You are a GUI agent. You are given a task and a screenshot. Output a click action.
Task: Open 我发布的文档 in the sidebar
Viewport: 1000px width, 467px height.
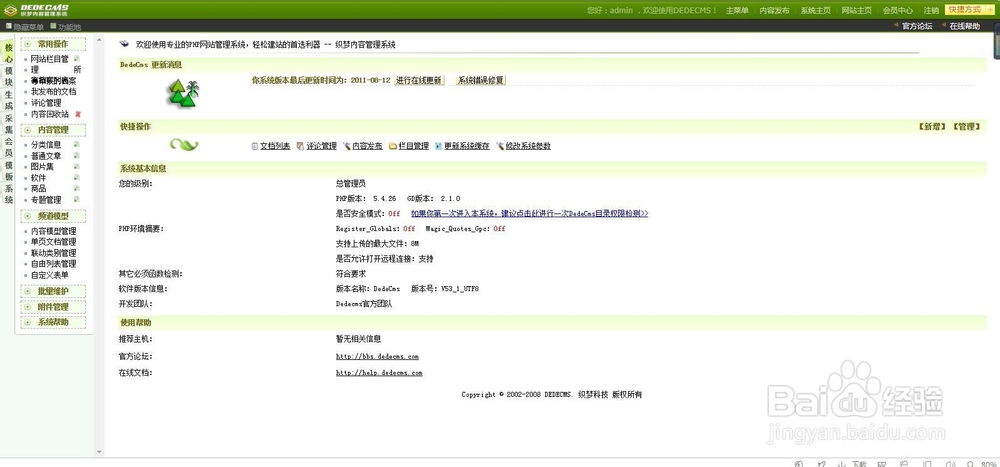54,92
